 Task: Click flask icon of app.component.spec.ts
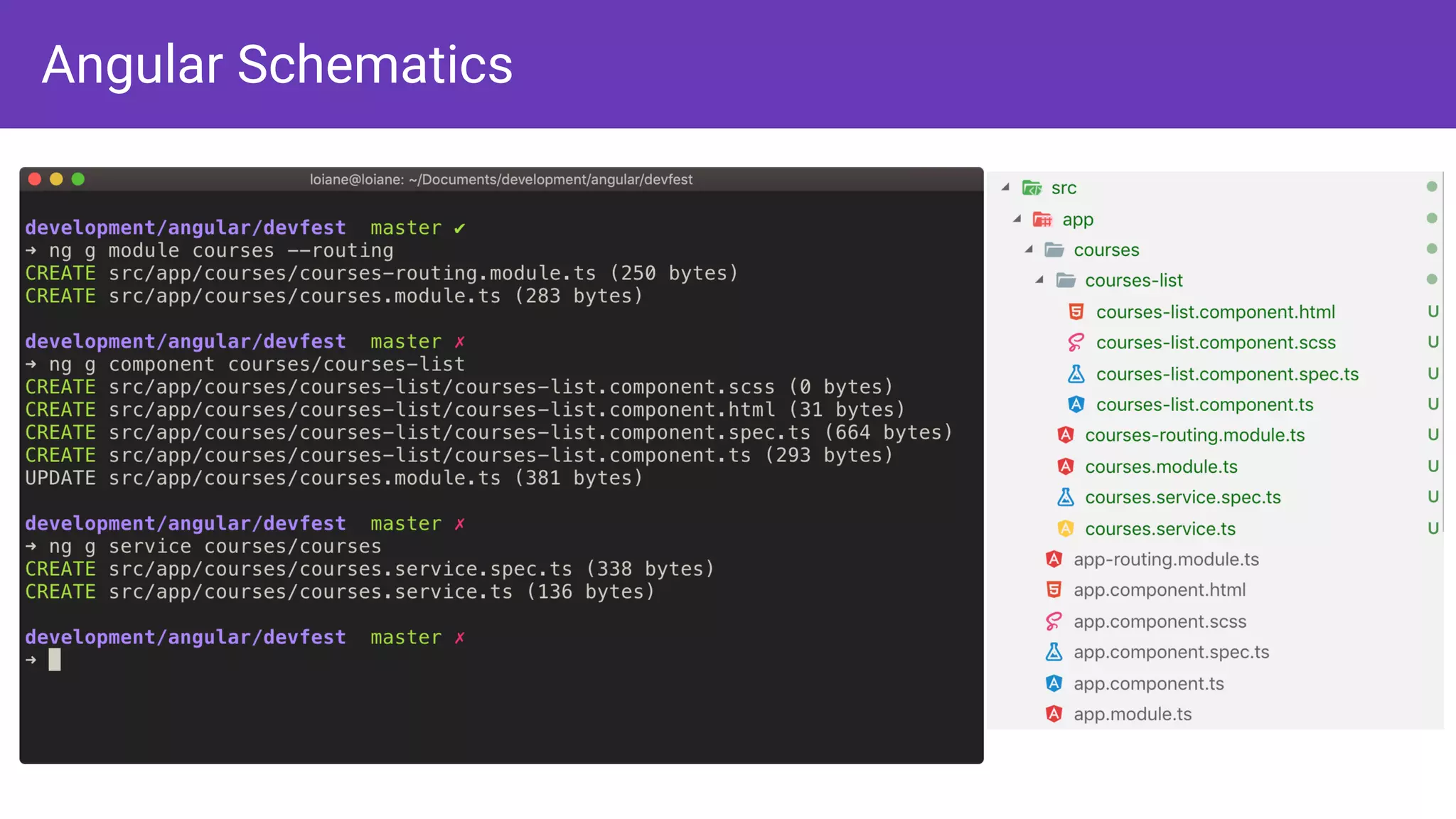point(1054,652)
